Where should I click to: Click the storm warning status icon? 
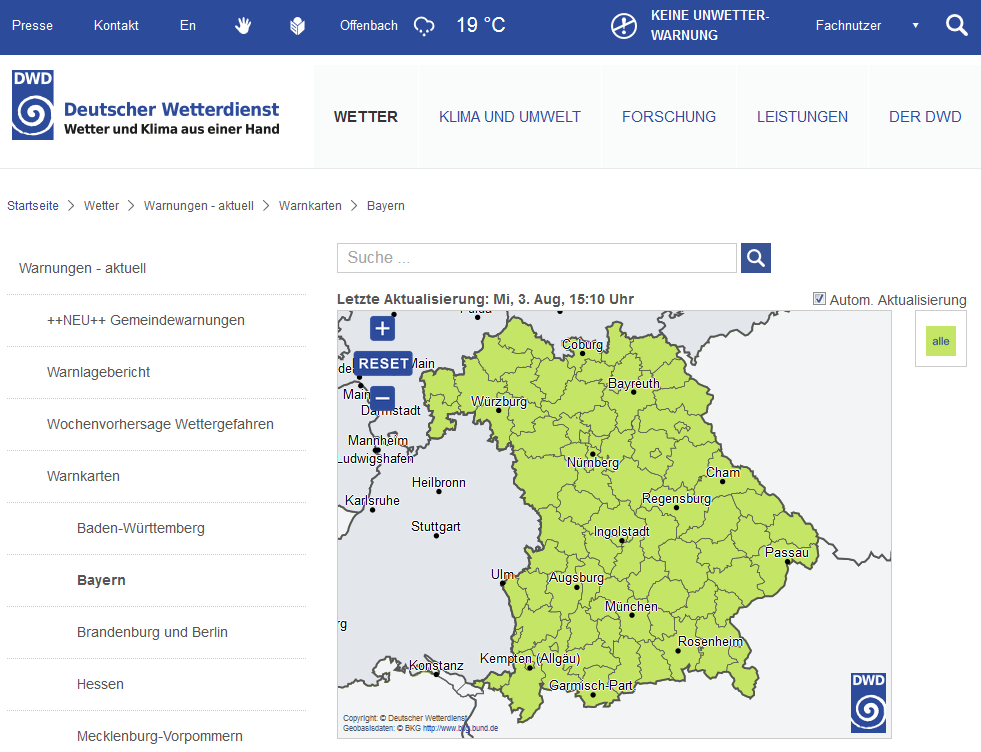624,26
